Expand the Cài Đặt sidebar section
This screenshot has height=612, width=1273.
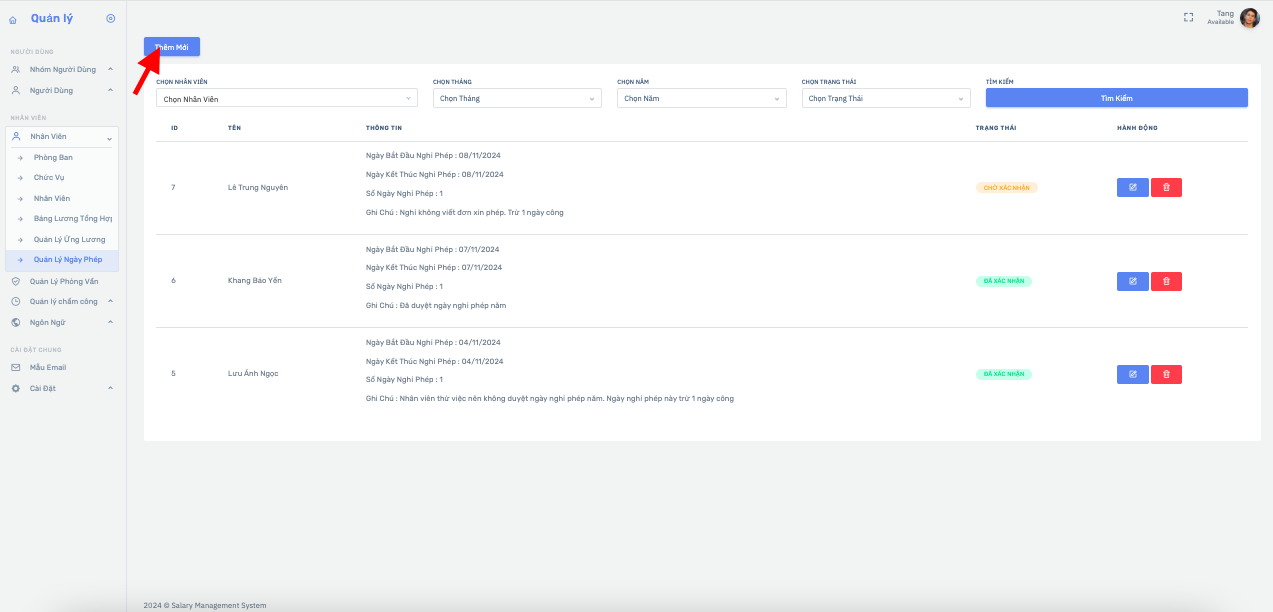[x=62, y=388]
